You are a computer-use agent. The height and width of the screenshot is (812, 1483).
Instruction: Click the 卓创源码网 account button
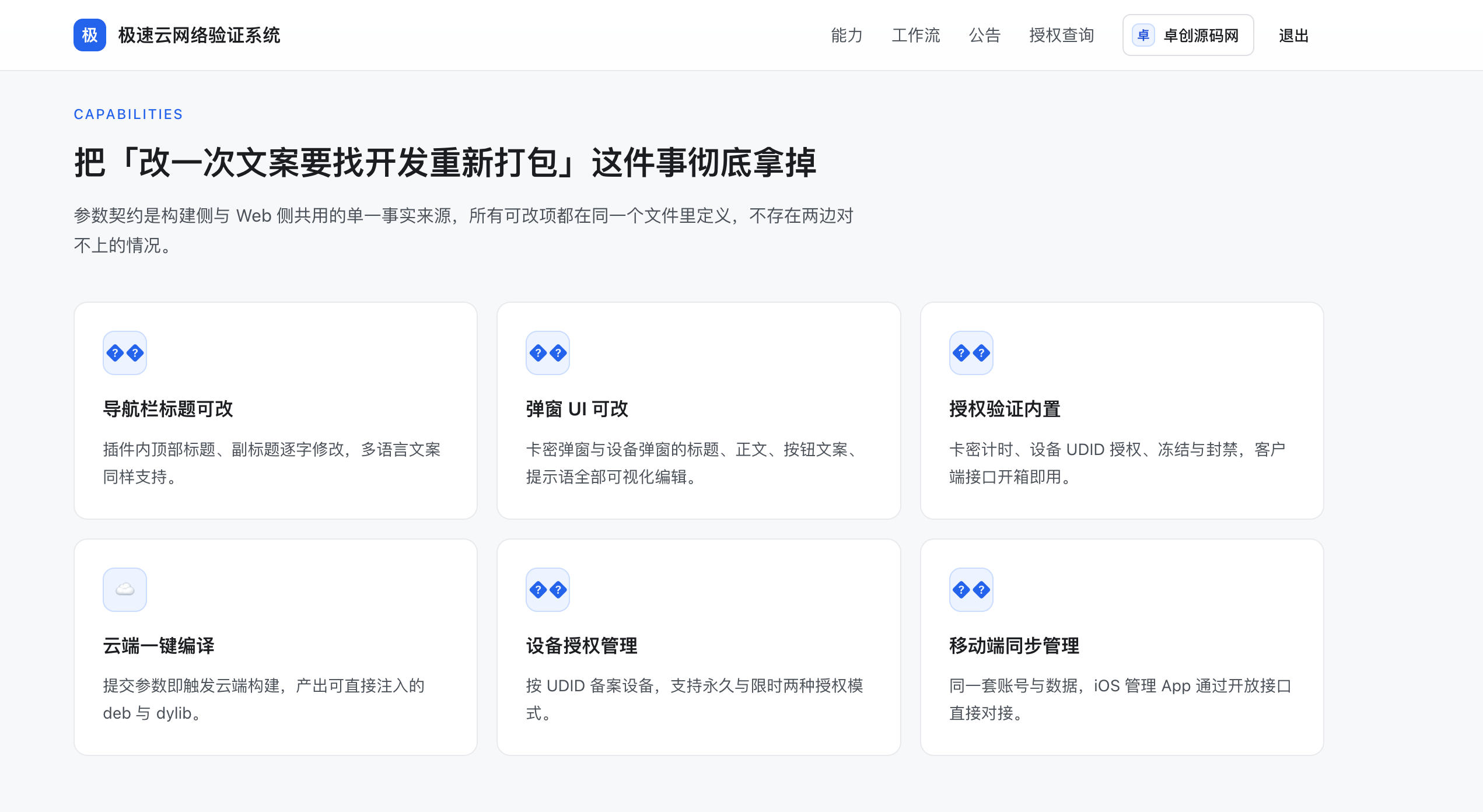(x=1188, y=35)
